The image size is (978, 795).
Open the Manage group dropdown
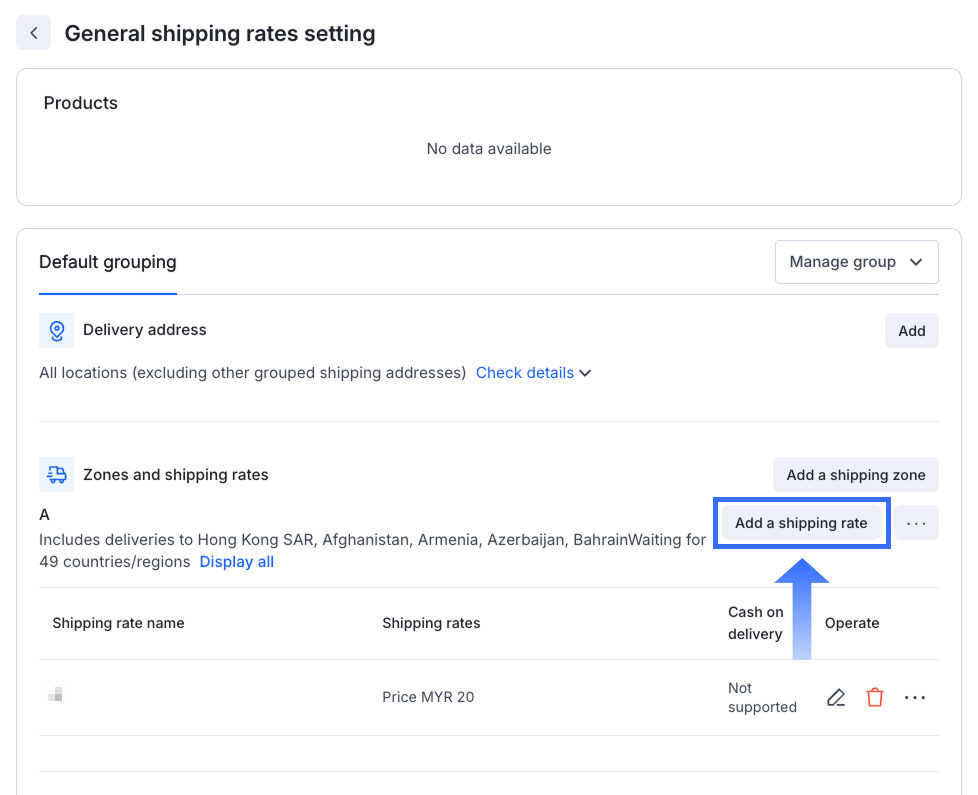856,262
